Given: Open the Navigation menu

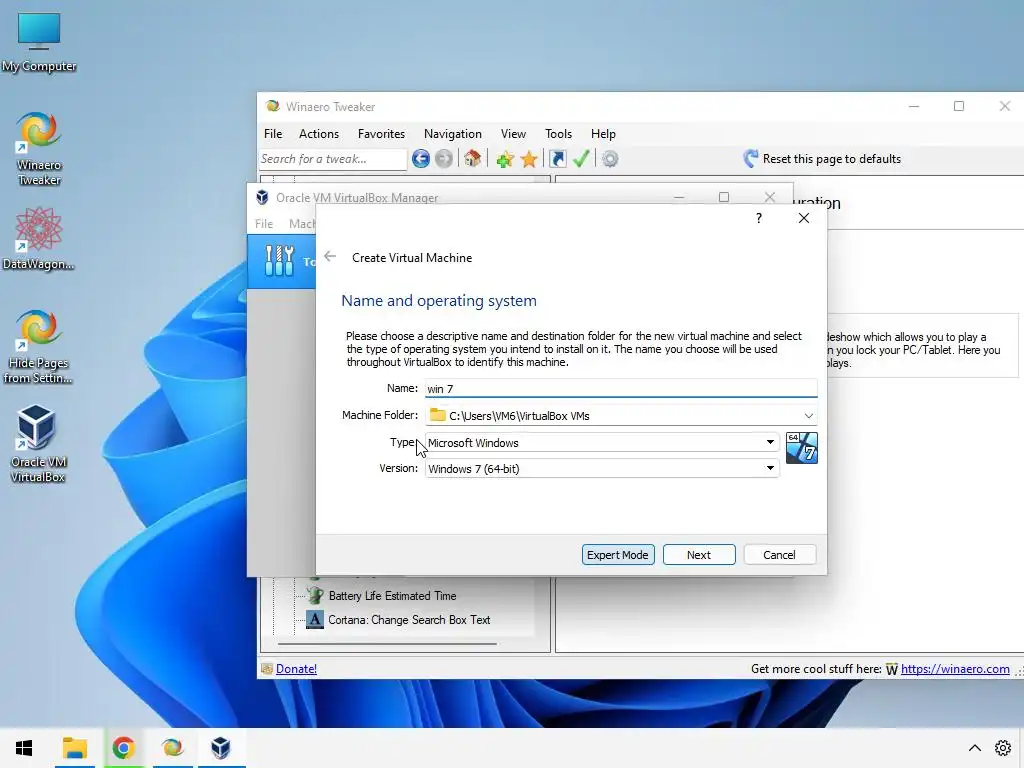Looking at the screenshot, I should (x=453, y=134).
